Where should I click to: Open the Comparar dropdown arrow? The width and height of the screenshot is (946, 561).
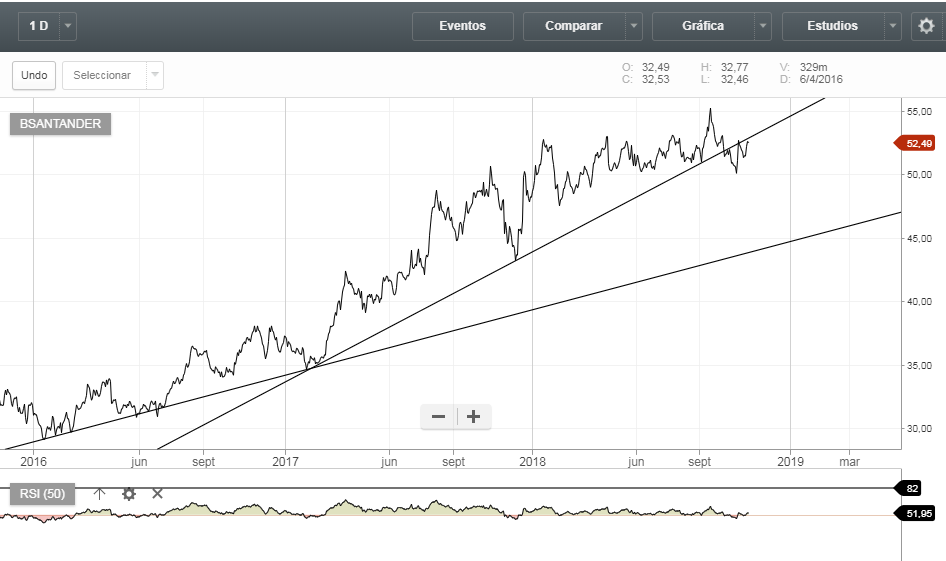634,26
